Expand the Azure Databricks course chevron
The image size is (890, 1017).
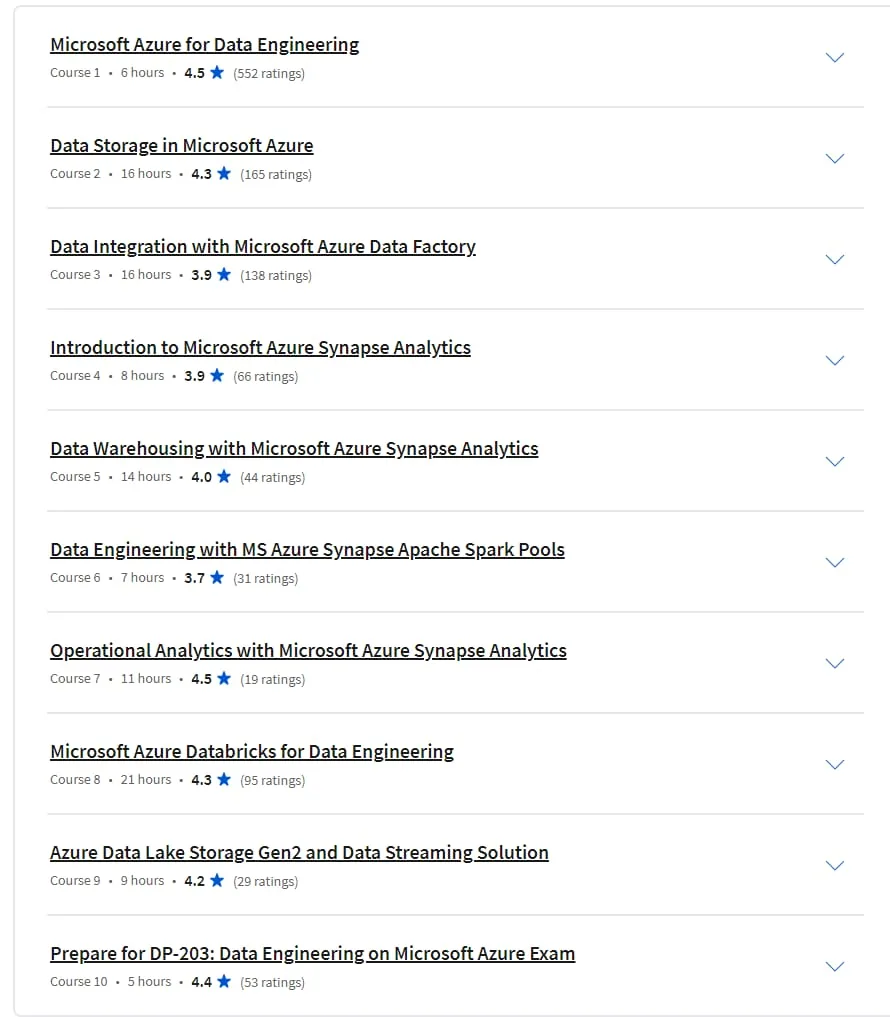pos(834,765)
